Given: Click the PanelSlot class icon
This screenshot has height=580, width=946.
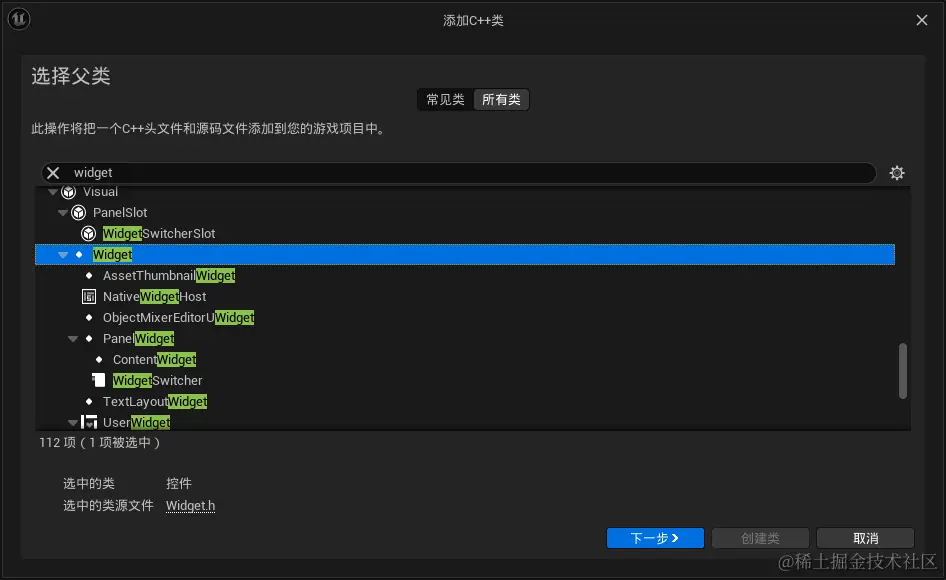Looking at the screenshot, I should tap(79, 212).
